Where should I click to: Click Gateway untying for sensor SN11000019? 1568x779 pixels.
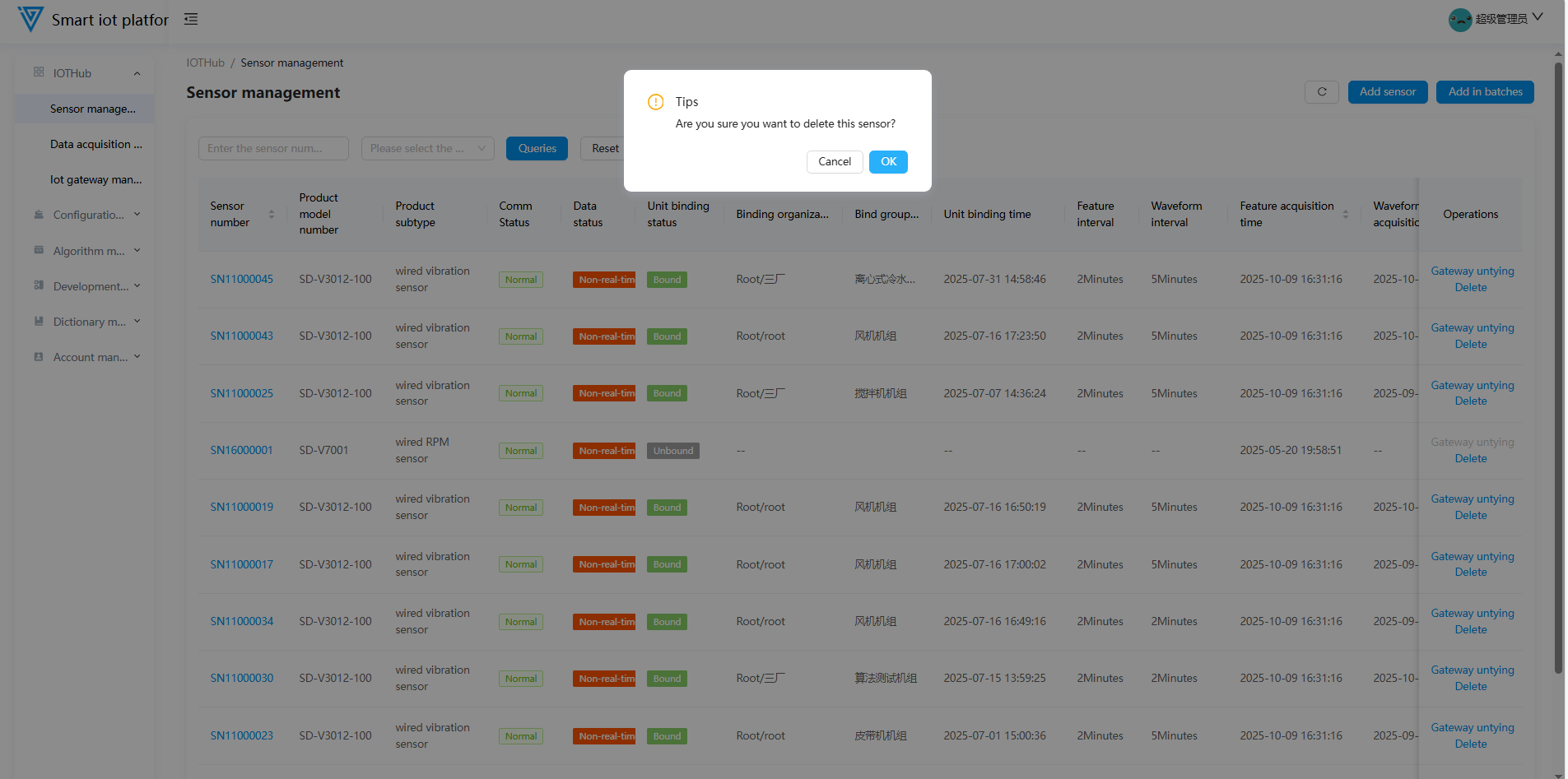[x=1473, y=499]
